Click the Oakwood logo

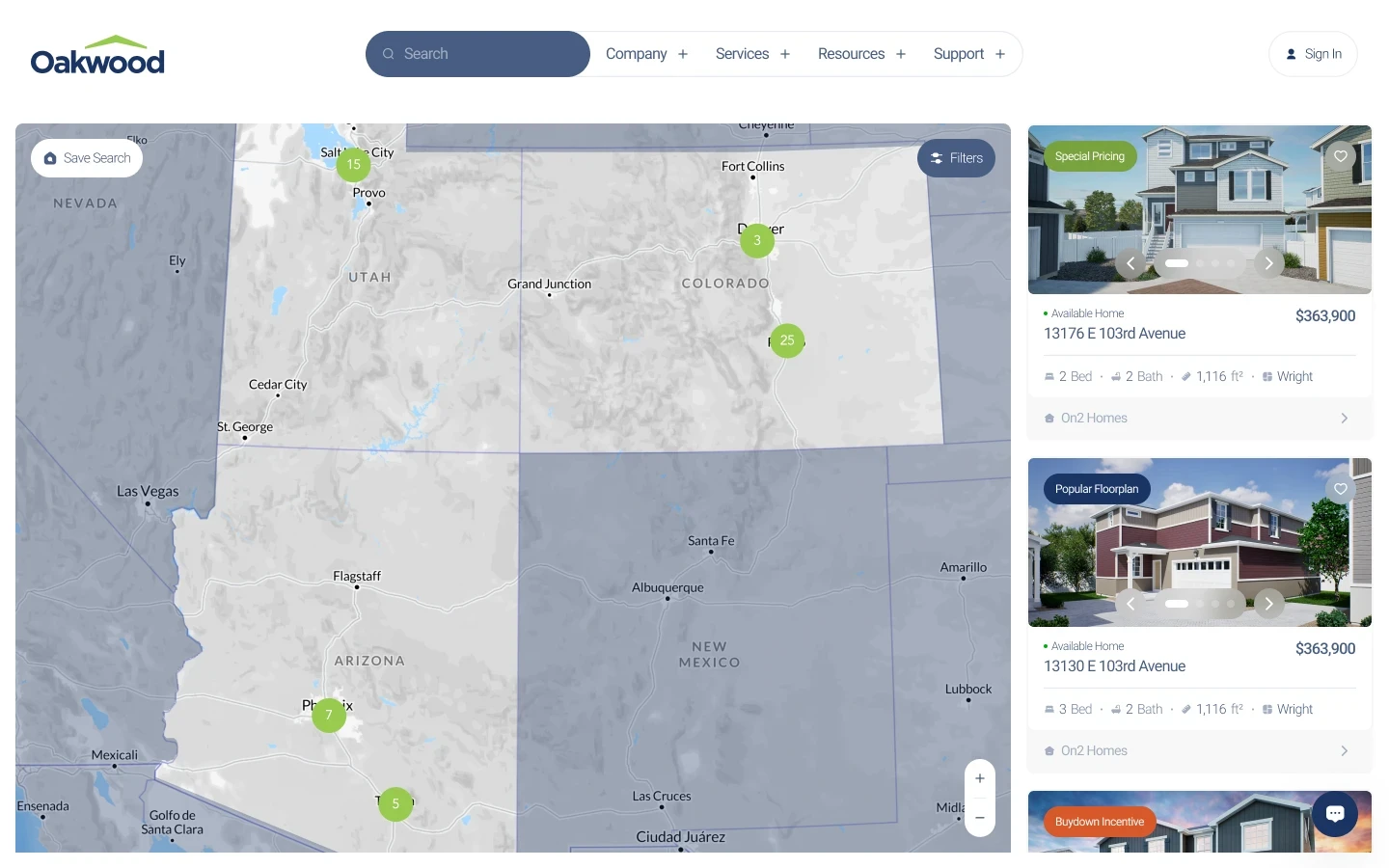[x=97, y=55]
